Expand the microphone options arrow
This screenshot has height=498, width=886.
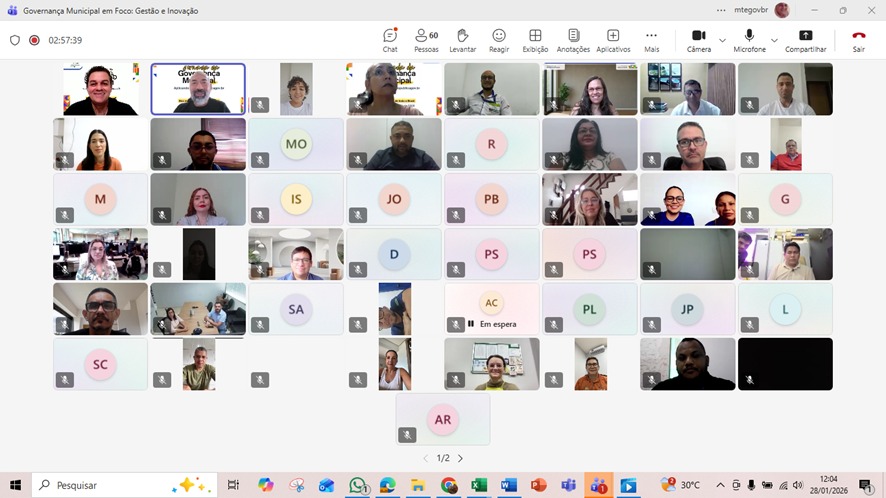coord(775,41)
